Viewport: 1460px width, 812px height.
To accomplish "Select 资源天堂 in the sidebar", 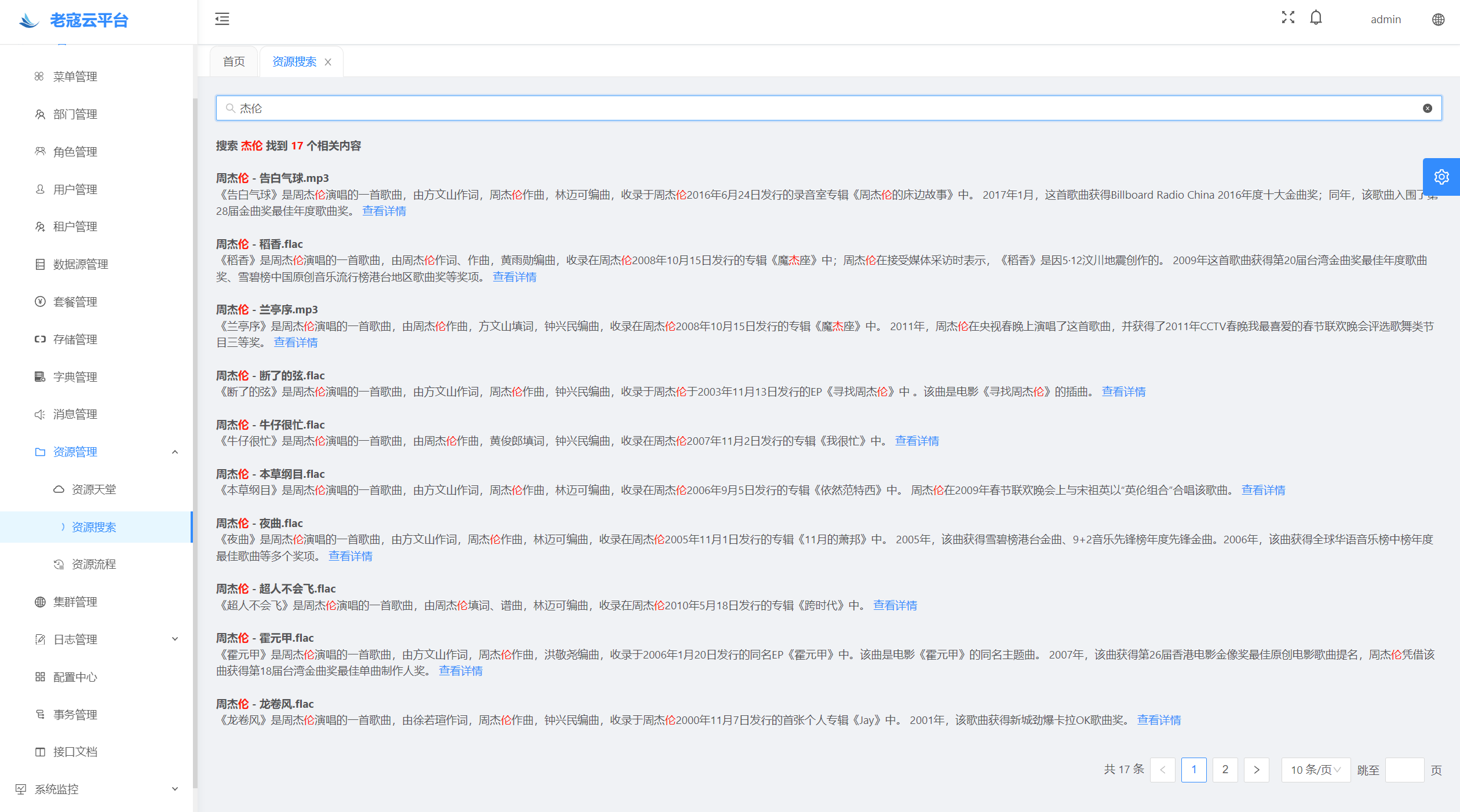I will pos(93,489).
